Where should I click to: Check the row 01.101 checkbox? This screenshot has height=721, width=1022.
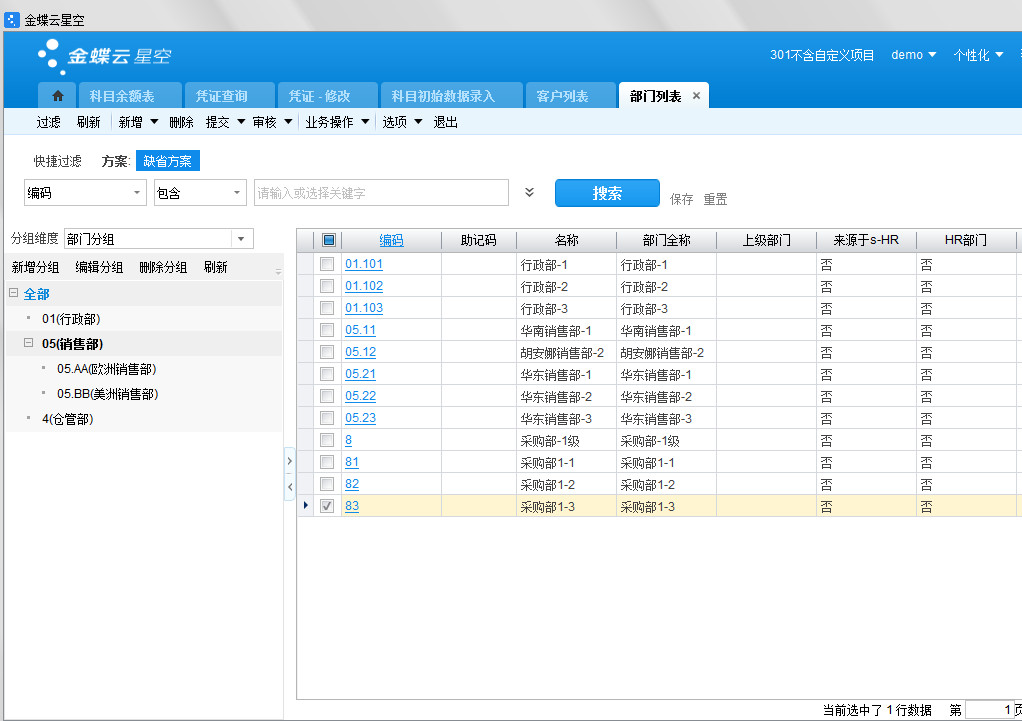pos(327,264)
